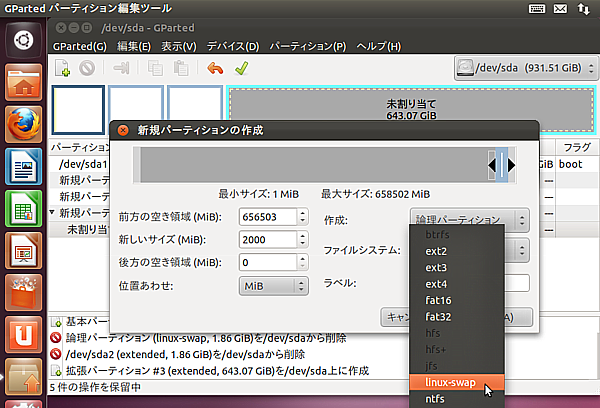Open Ubuntu Software Center launcher icon

click(24, 293)
